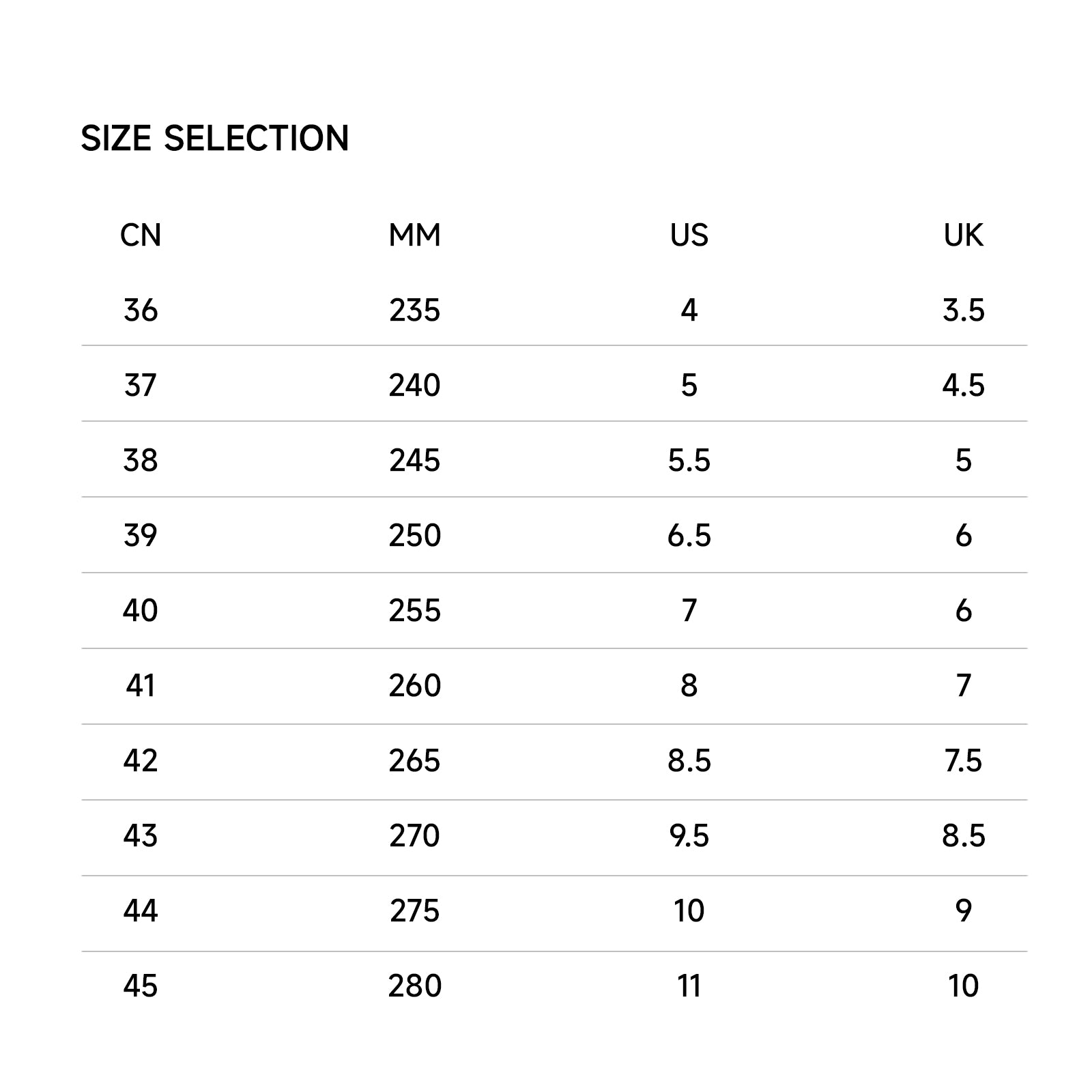
Task: Click the 280 MM value
Action: pos(415,986)
